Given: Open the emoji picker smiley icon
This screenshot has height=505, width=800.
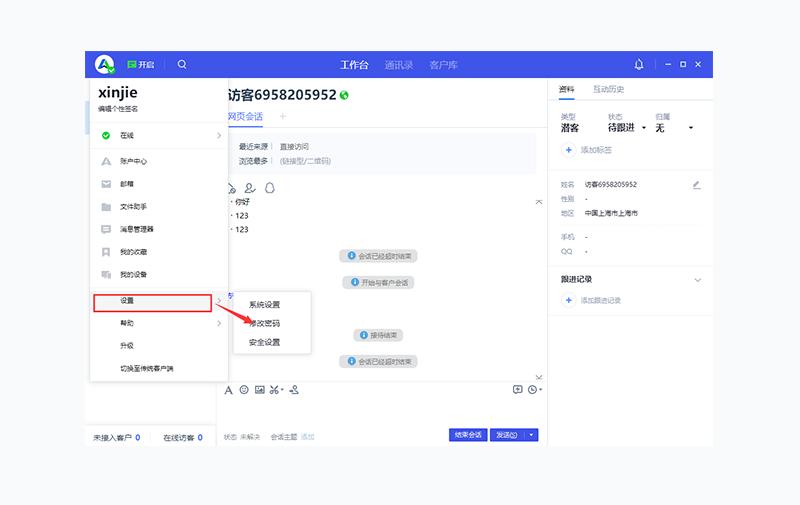Looking at the screenshot, I should tap(244, 390).
